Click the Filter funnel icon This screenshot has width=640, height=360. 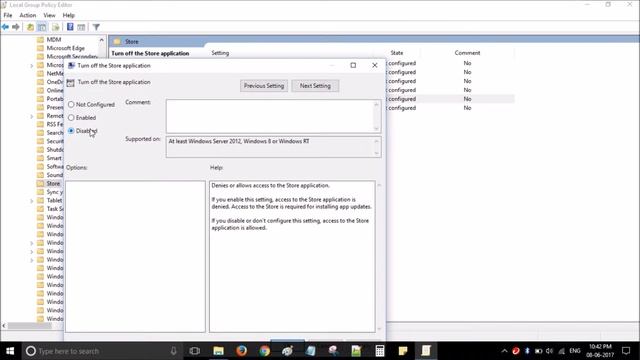pos(96,27)
